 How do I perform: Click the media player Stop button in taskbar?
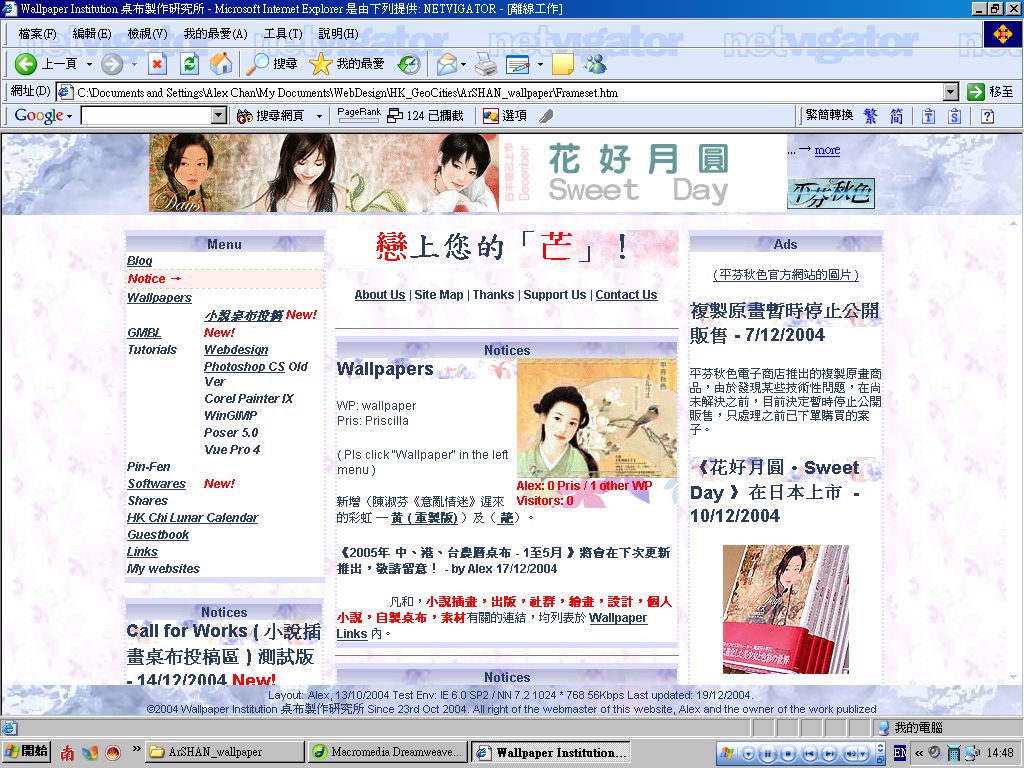tap(787, 753)
